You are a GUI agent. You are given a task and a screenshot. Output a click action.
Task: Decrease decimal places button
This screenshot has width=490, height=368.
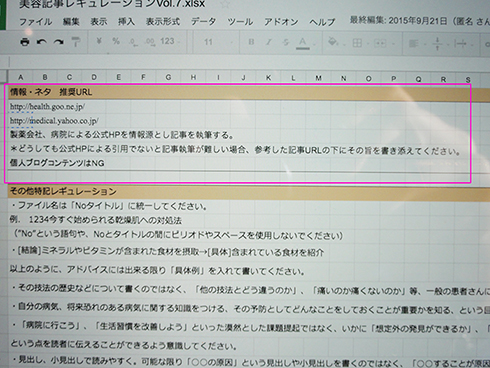pyautogui.click(x=133, y=42)
